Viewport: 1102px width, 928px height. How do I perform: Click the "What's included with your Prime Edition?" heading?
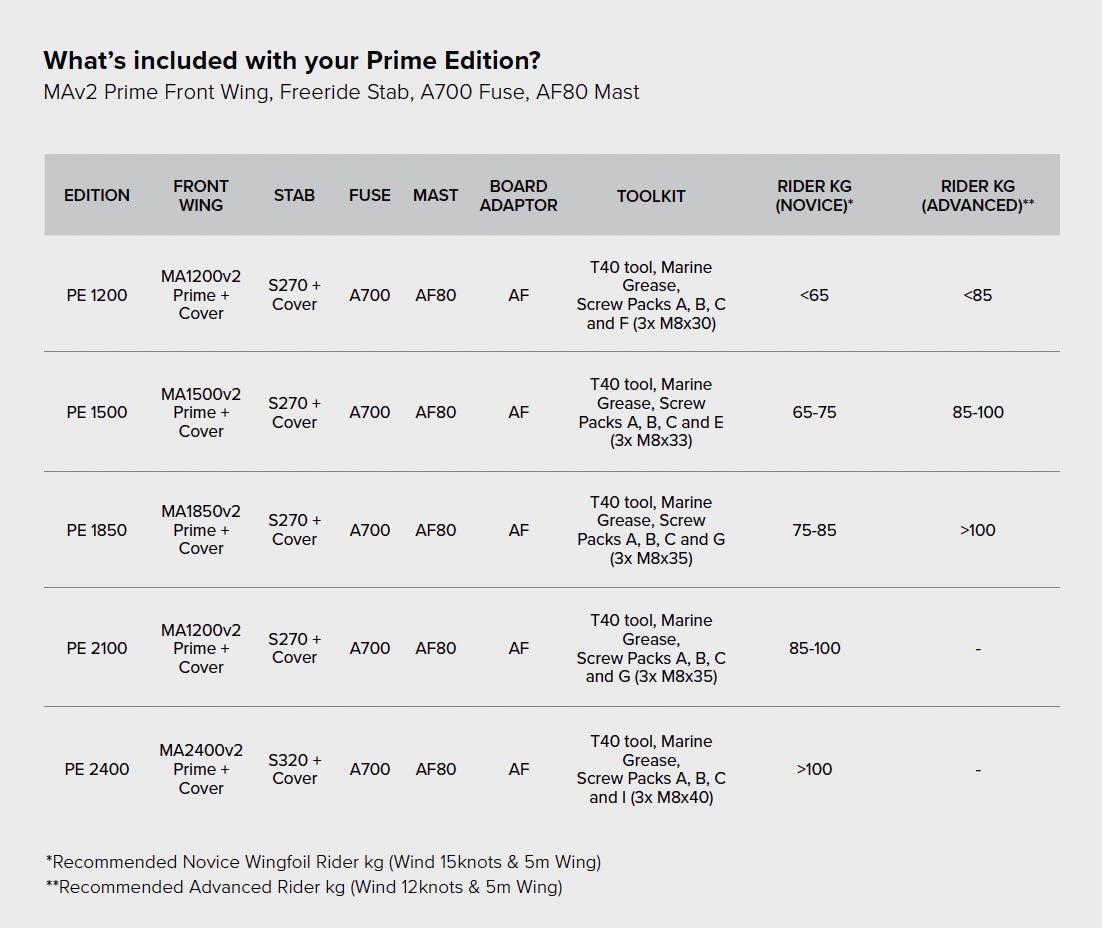click(x=292, y=60)
